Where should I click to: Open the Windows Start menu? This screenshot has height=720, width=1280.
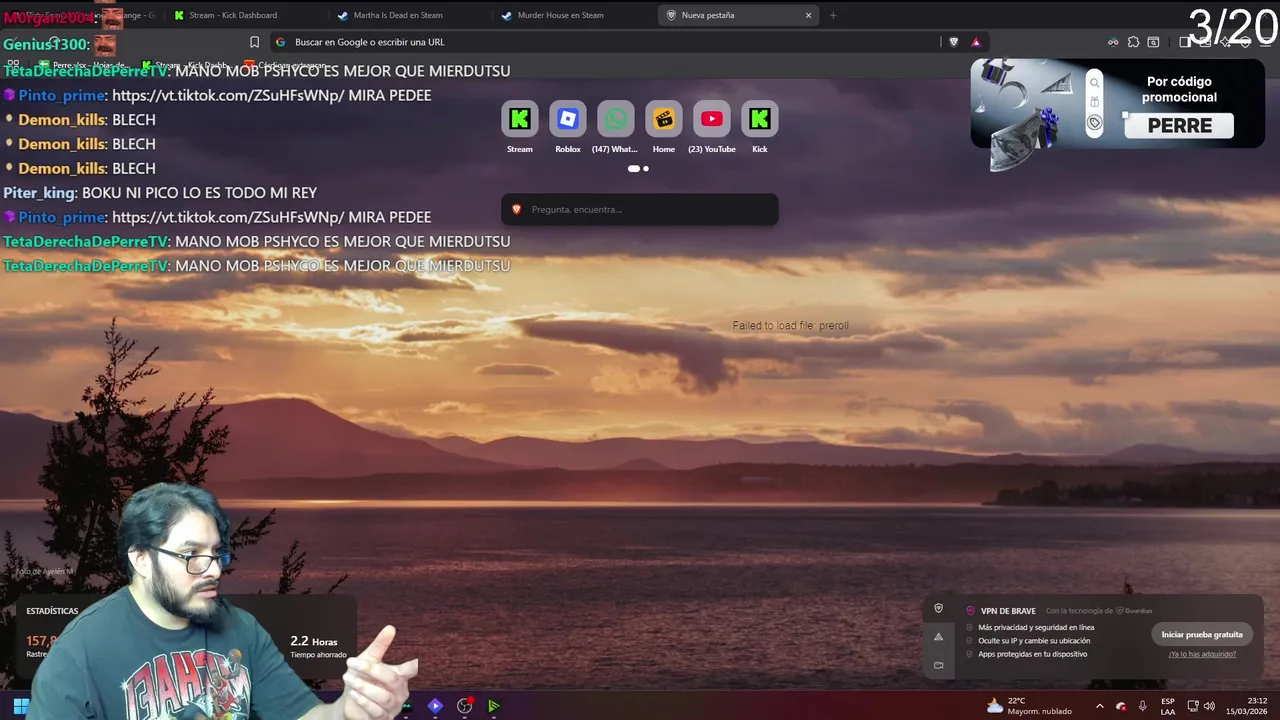tap(21, 706)
